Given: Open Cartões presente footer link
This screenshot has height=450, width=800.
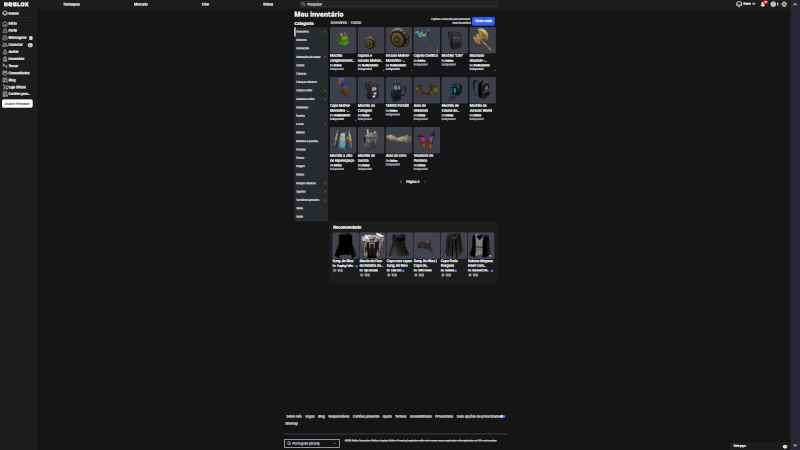Looking at the screenshot, I should [x=366, y=416].
